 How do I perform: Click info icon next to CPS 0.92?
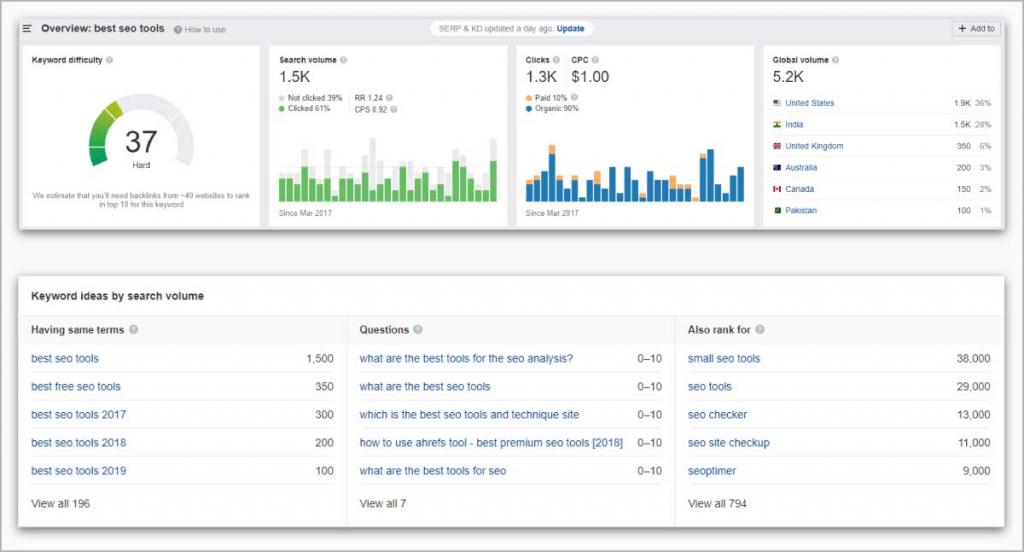click(394, 110)
